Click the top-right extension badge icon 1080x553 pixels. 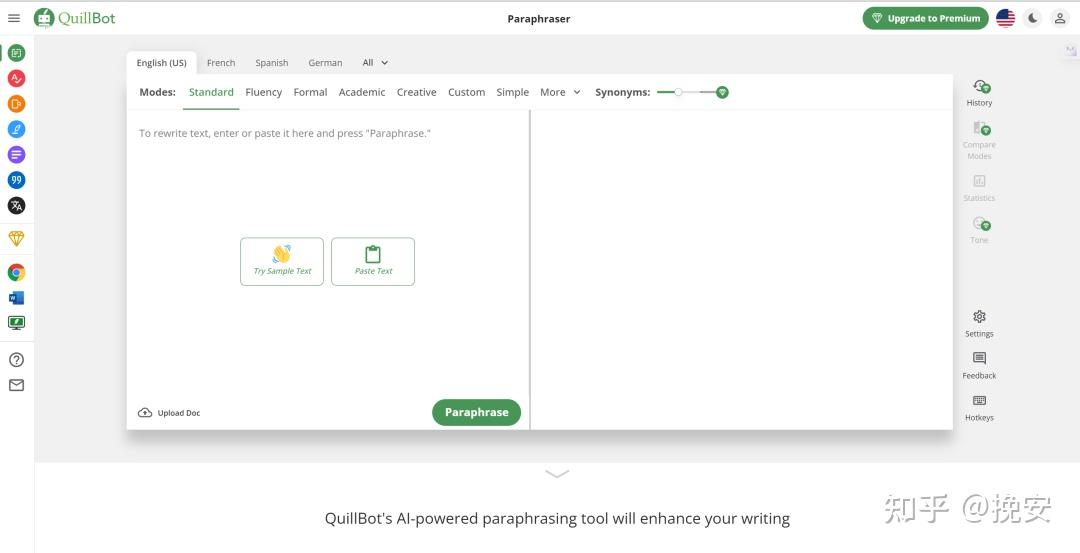pos(1070,50)
